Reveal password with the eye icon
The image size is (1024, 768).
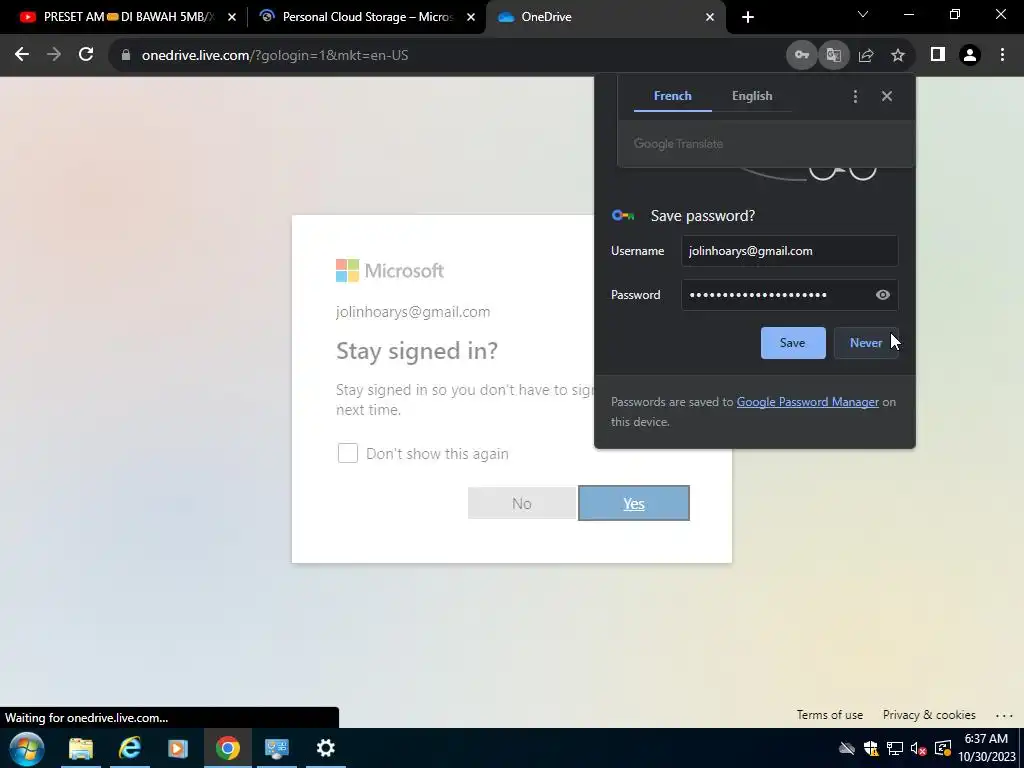click(x=883, y=295)
